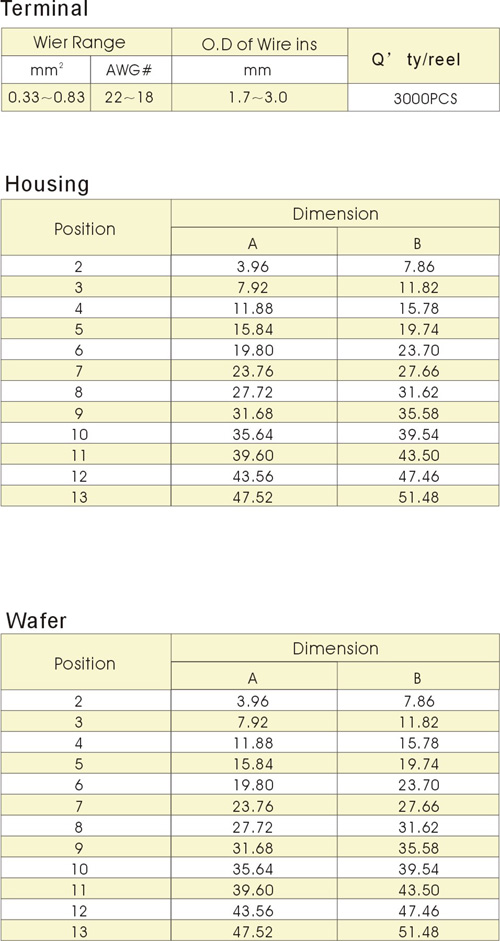Click Housing value 51.48 in column B

click(418, 497)
